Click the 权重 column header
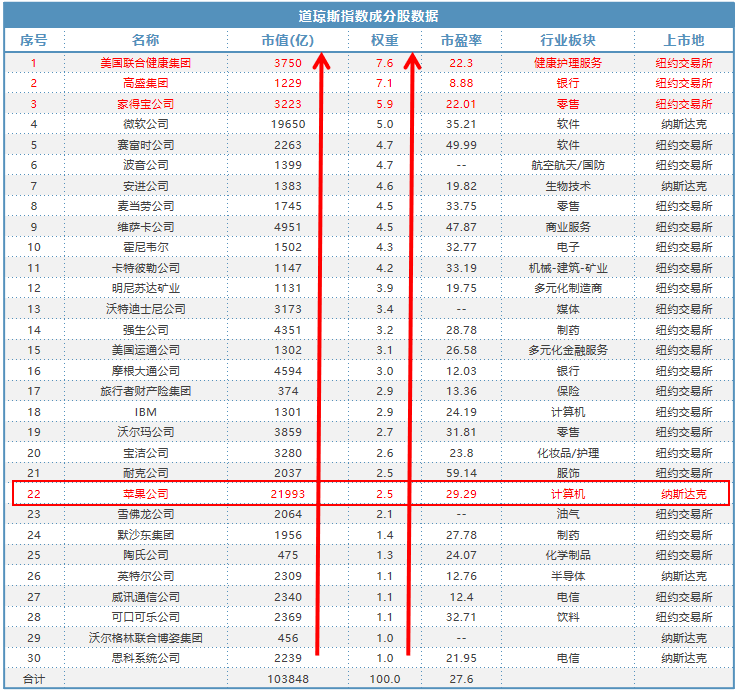The width and height of the screenshot is (738, 692). click(385, 40)
